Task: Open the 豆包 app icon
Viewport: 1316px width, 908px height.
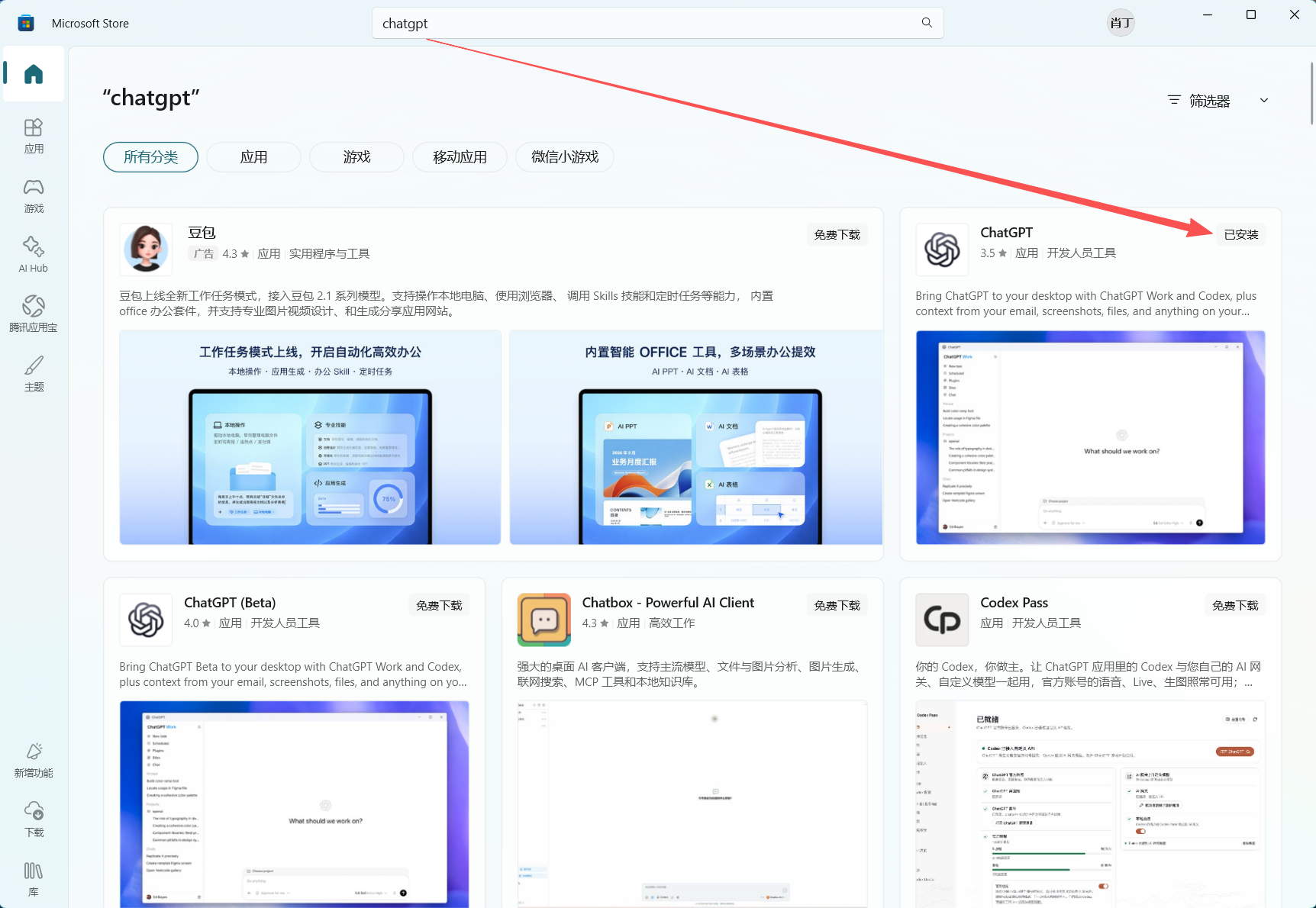Action: tap(146, 249)
